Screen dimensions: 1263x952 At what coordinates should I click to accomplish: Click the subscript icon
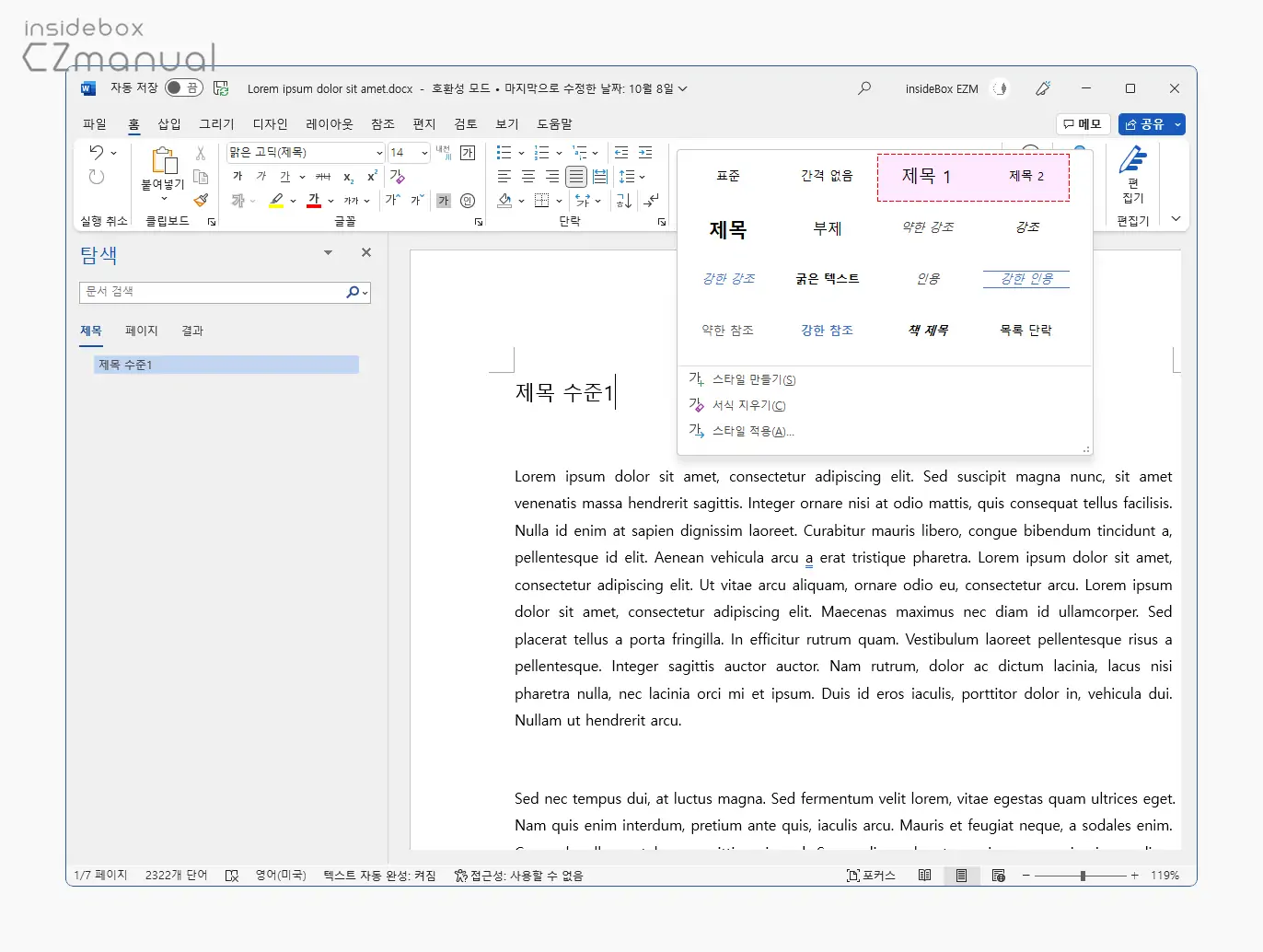pyautogui.click(x=349, y=176)
